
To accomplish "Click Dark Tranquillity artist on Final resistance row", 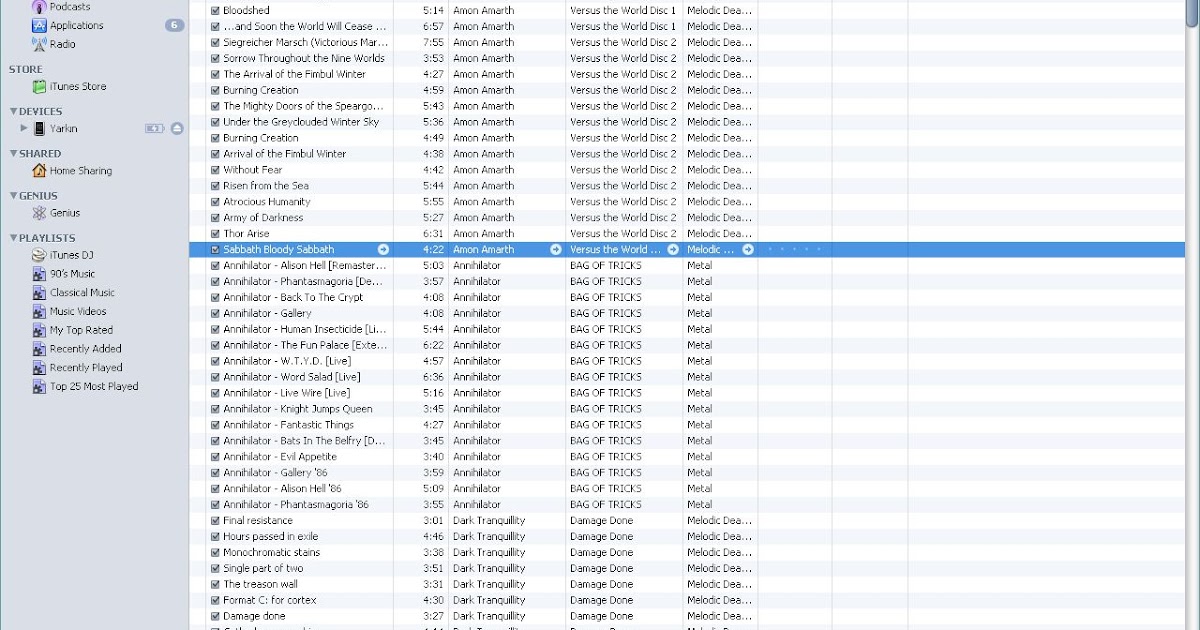I will pos(489,521).
